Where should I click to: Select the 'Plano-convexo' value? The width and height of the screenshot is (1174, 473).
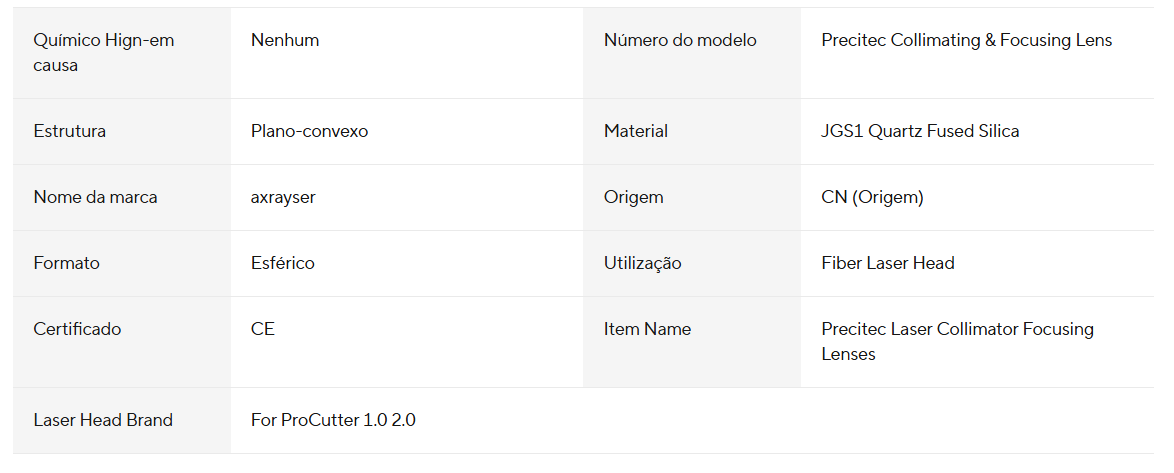[x=309, y=132]
